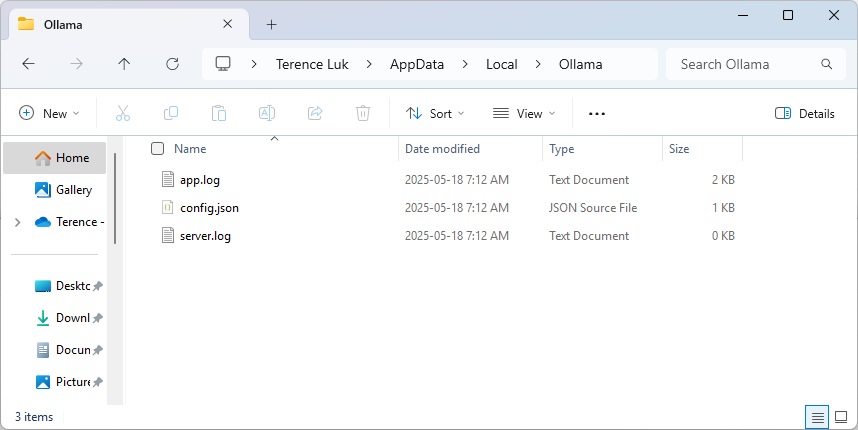Expand the Terence OneDrive tree node

pyautogui.click(x=18, y=222)
